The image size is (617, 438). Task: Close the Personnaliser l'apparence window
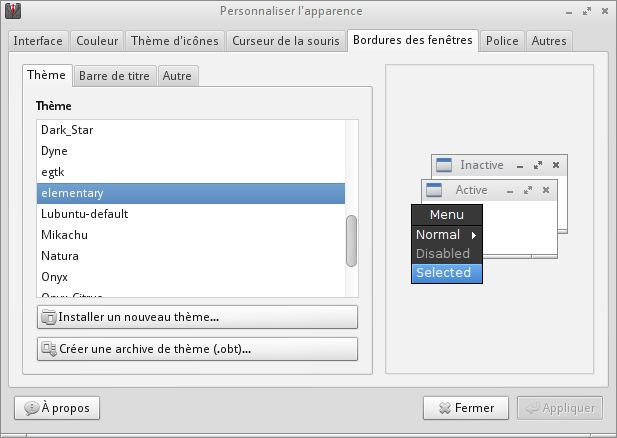tap(605, 11)
